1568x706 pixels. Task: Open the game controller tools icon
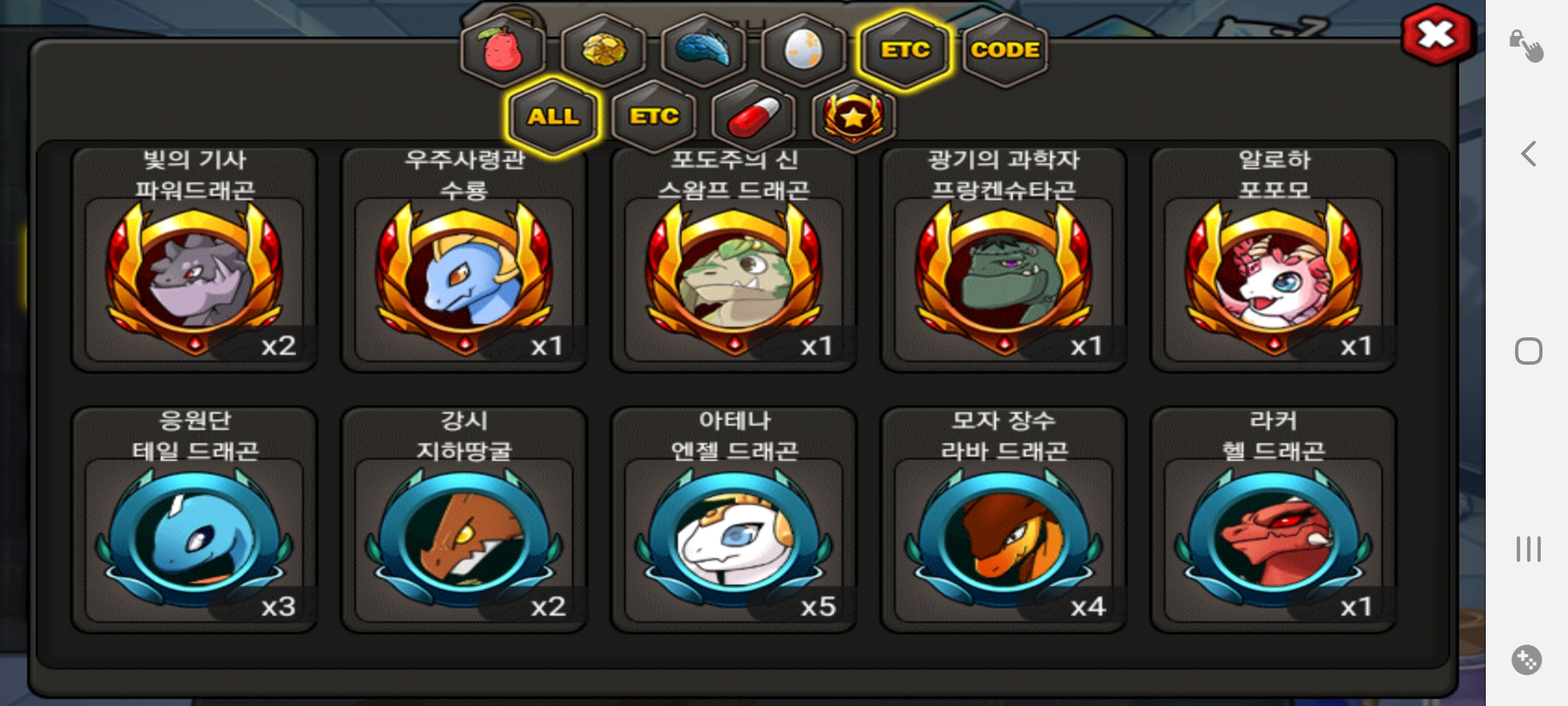(1527, 660)
